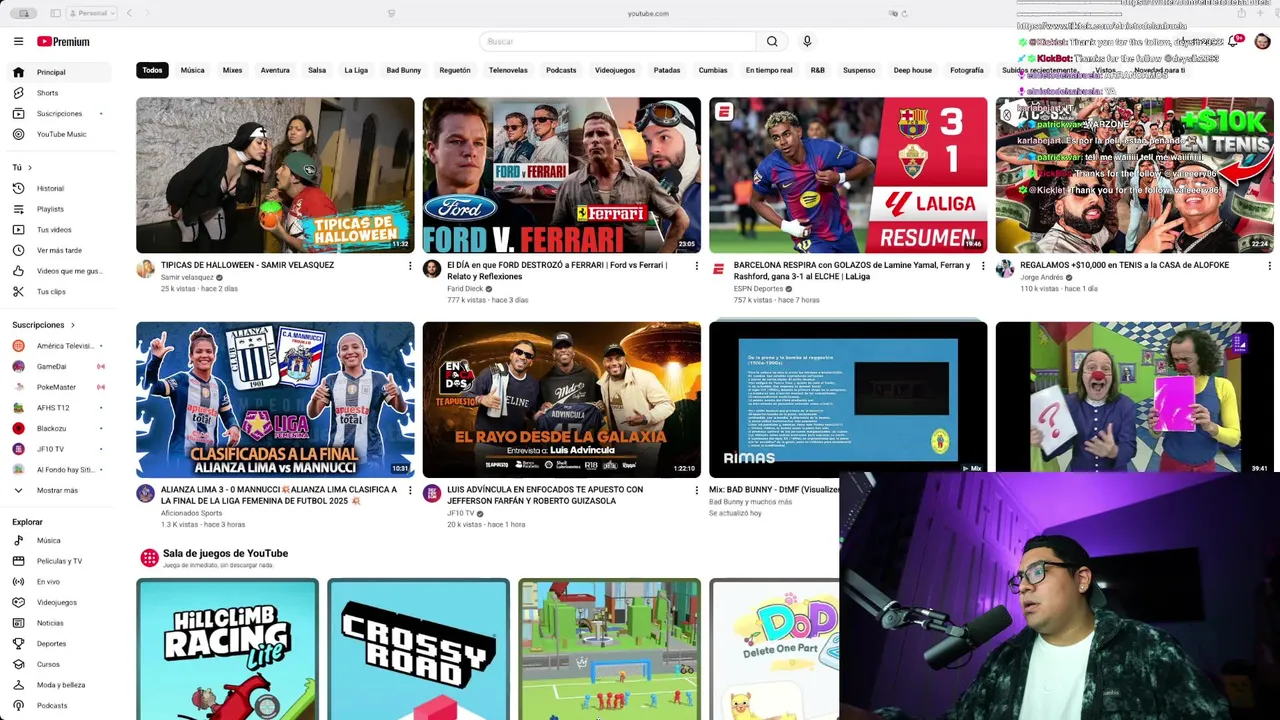Image resolution: width=1280 pixels, height=720 pixels.
Task: Select the Deep house filter chip
Action: [912, 70]
